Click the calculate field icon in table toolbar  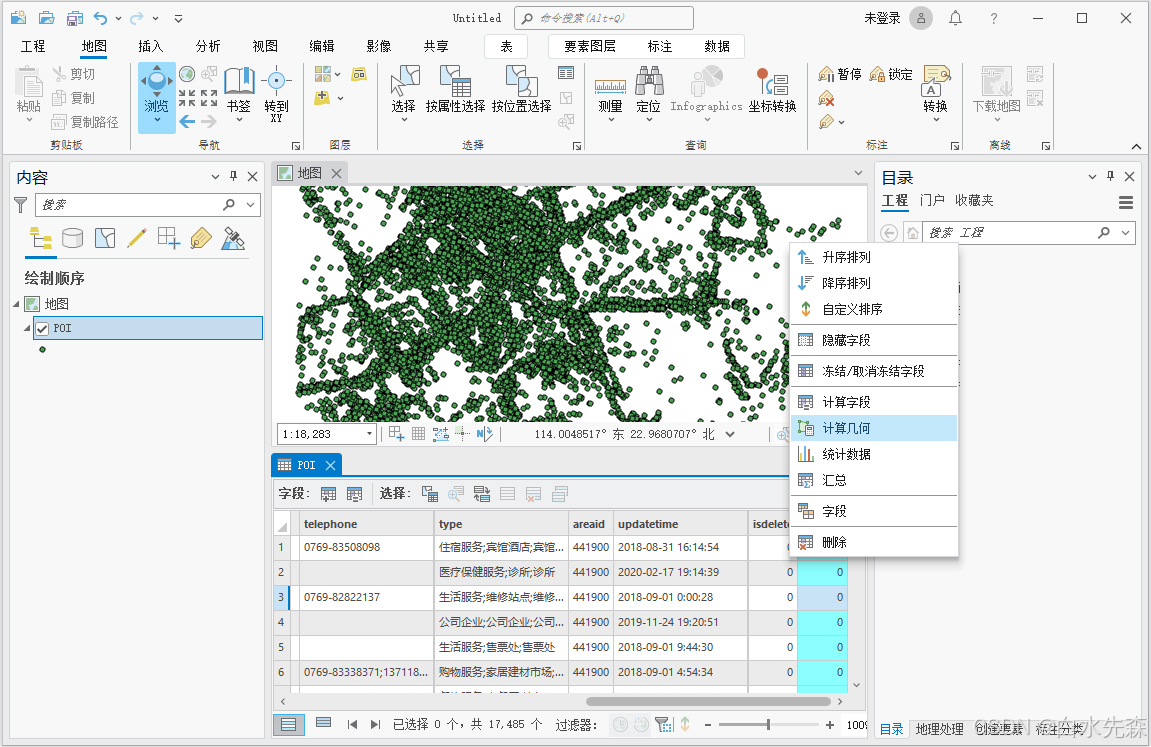pyautogui.click(x=355, y=494)
